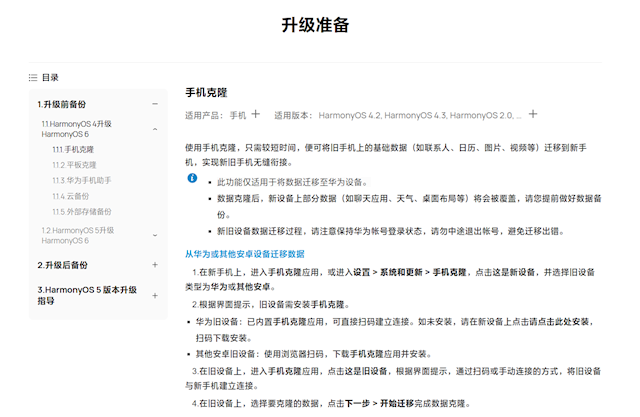Expand the 适用产品 plus icon after 手机
640x417 pixels.
[x=255, y=115]
